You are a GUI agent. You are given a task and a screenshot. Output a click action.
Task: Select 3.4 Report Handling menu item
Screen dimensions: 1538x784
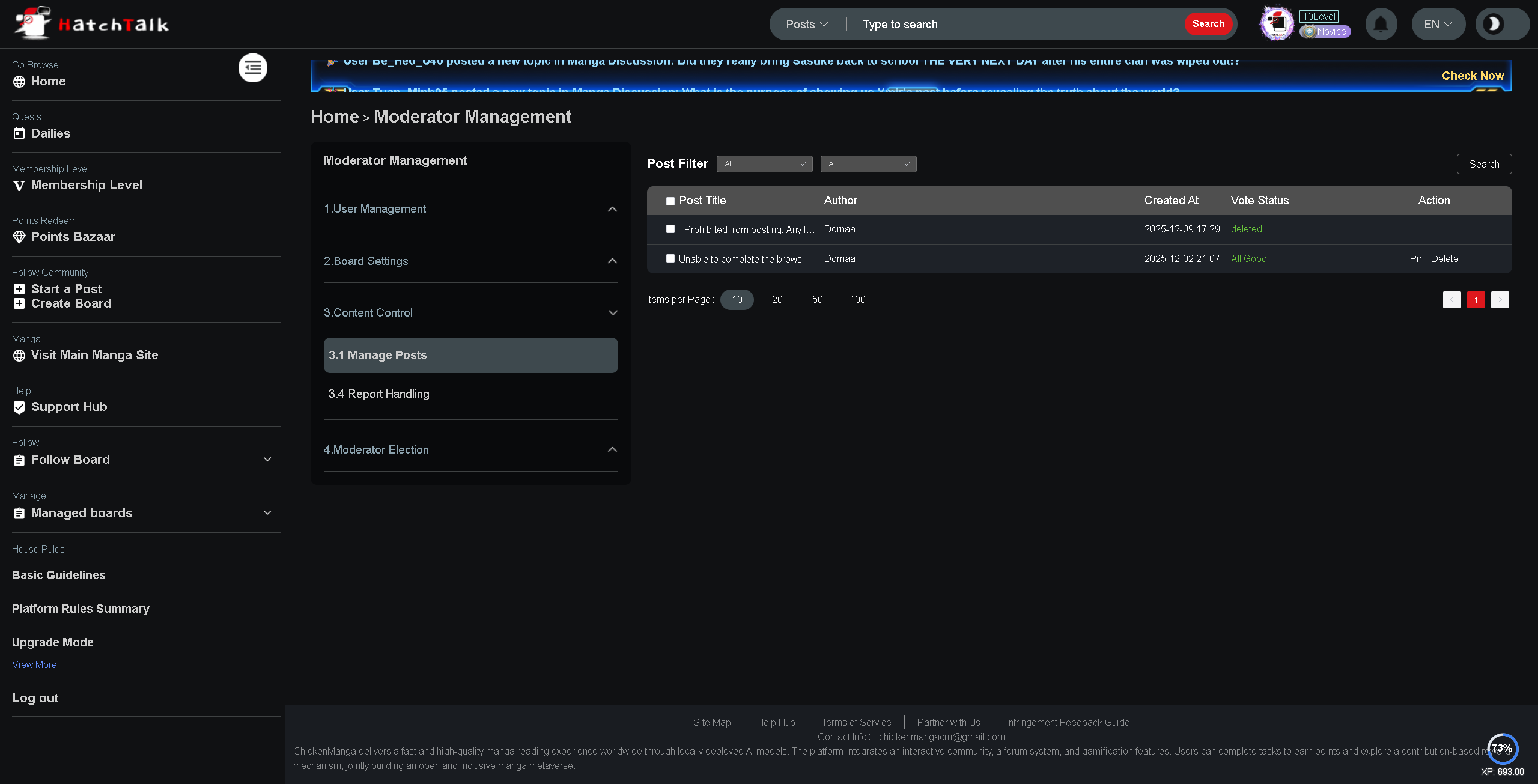tap(378, 394)
